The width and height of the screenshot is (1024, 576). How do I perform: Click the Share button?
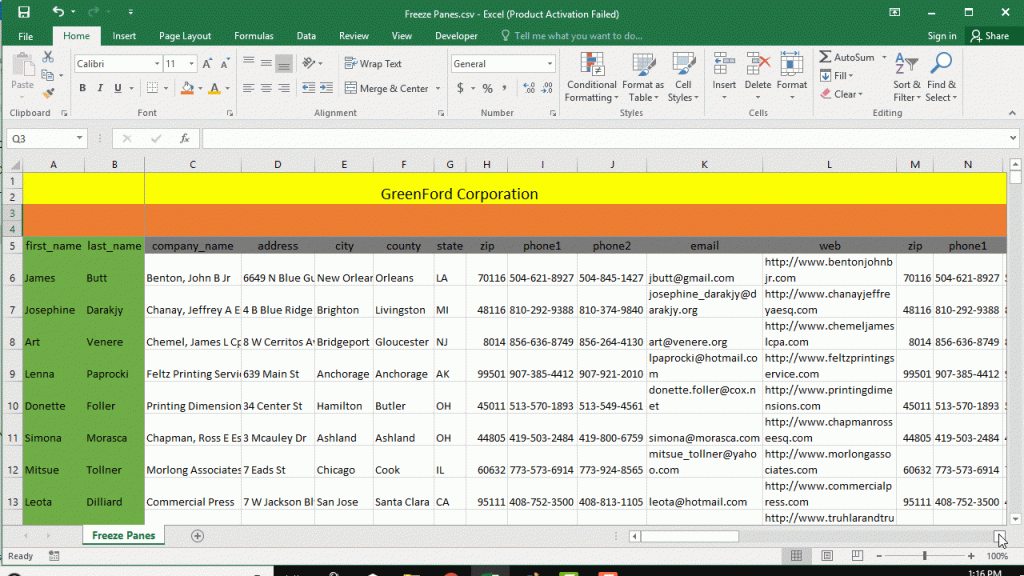(x=989, y=36)
